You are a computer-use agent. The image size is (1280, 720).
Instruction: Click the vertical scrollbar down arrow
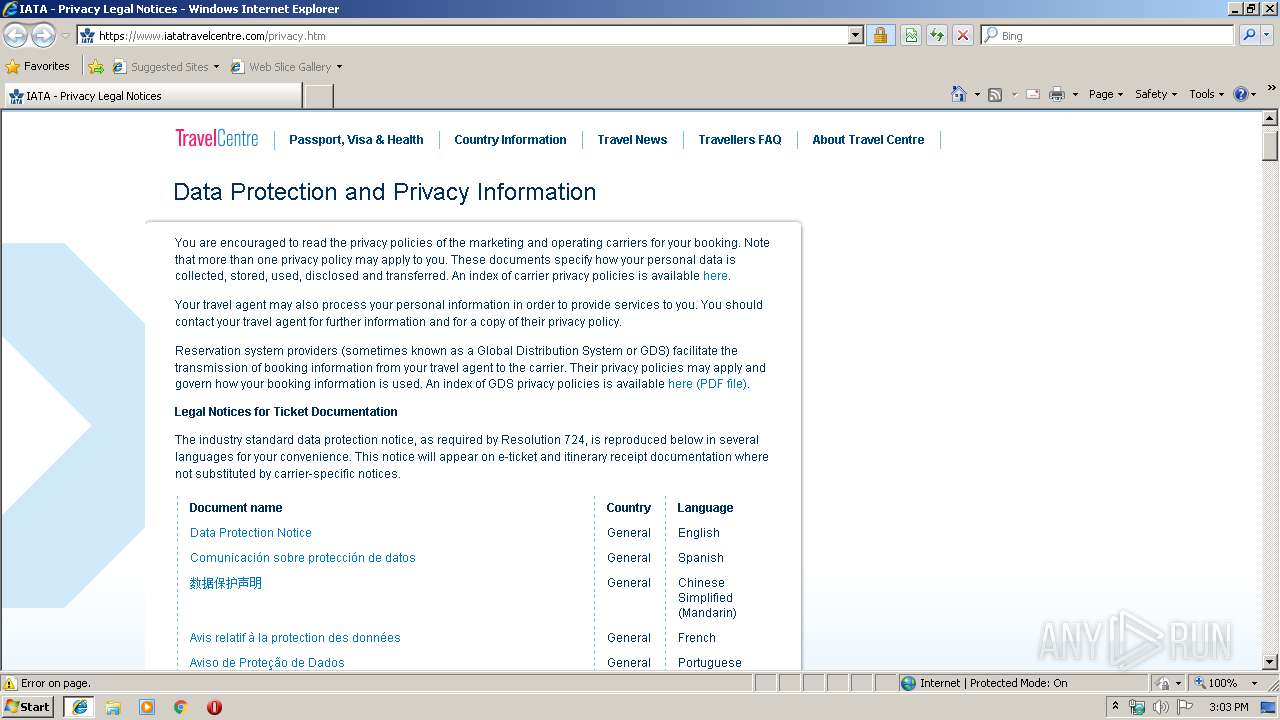tap(1270, 661)
